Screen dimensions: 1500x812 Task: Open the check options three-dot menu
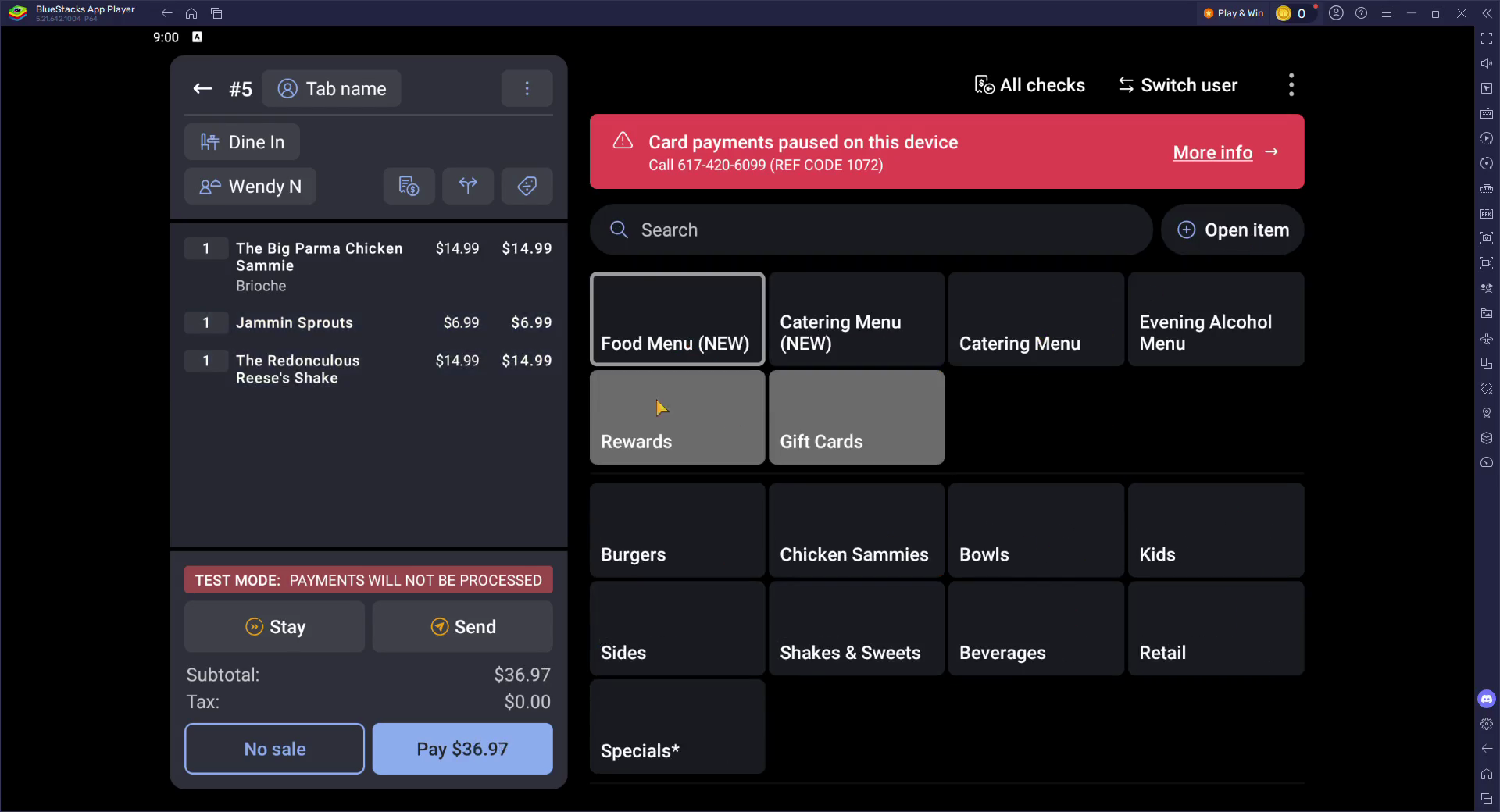(527, 89)
